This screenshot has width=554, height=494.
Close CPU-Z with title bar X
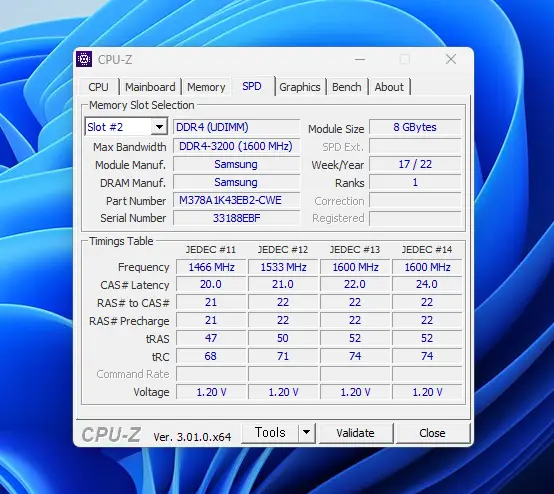(x=451, y=59)
